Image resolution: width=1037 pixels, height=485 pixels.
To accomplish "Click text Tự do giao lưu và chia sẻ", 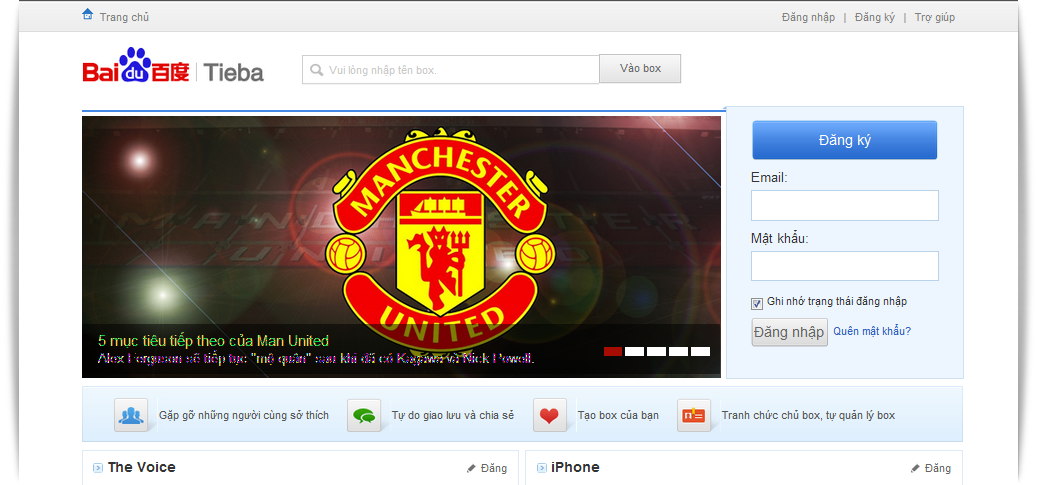I will (452, 416).
